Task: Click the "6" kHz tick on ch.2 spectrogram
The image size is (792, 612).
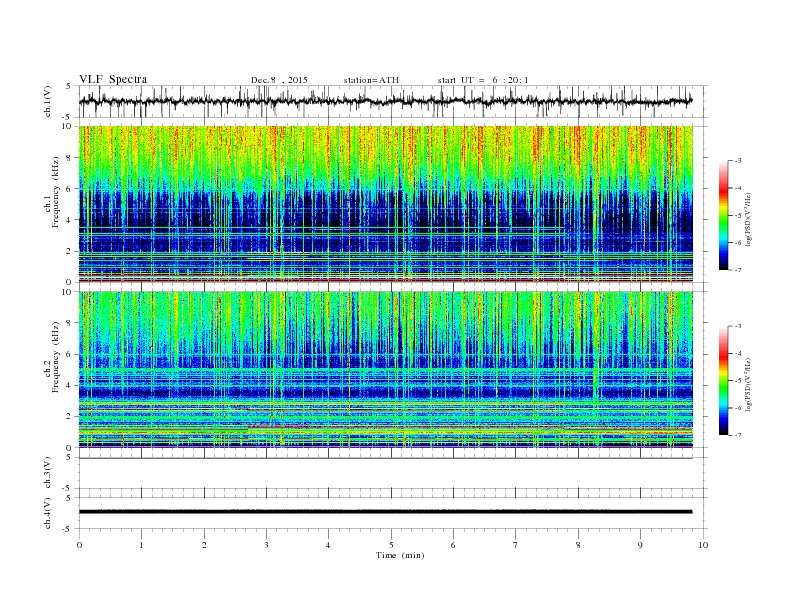Action: click(70, 354)
